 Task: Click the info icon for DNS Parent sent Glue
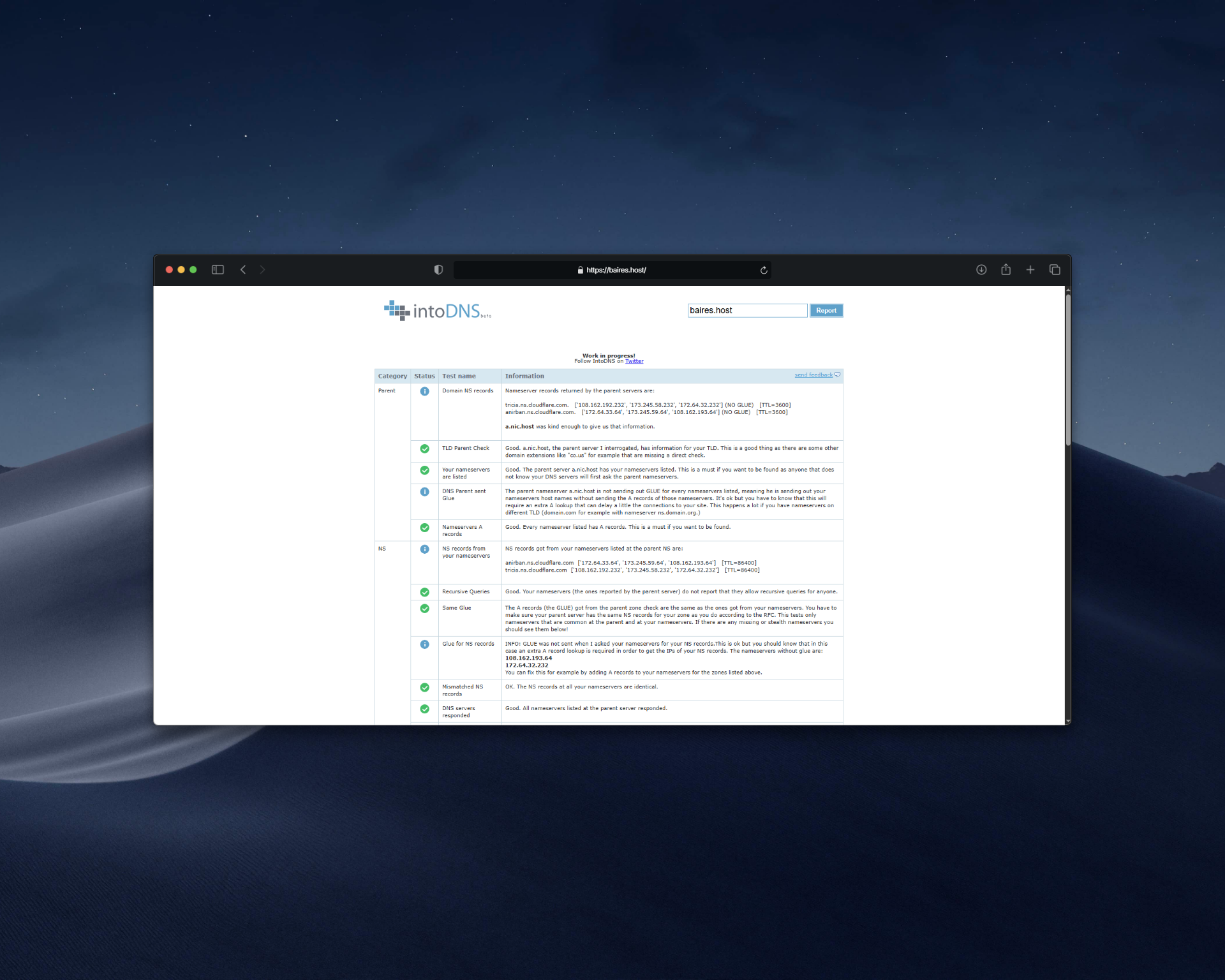[424, 492]
